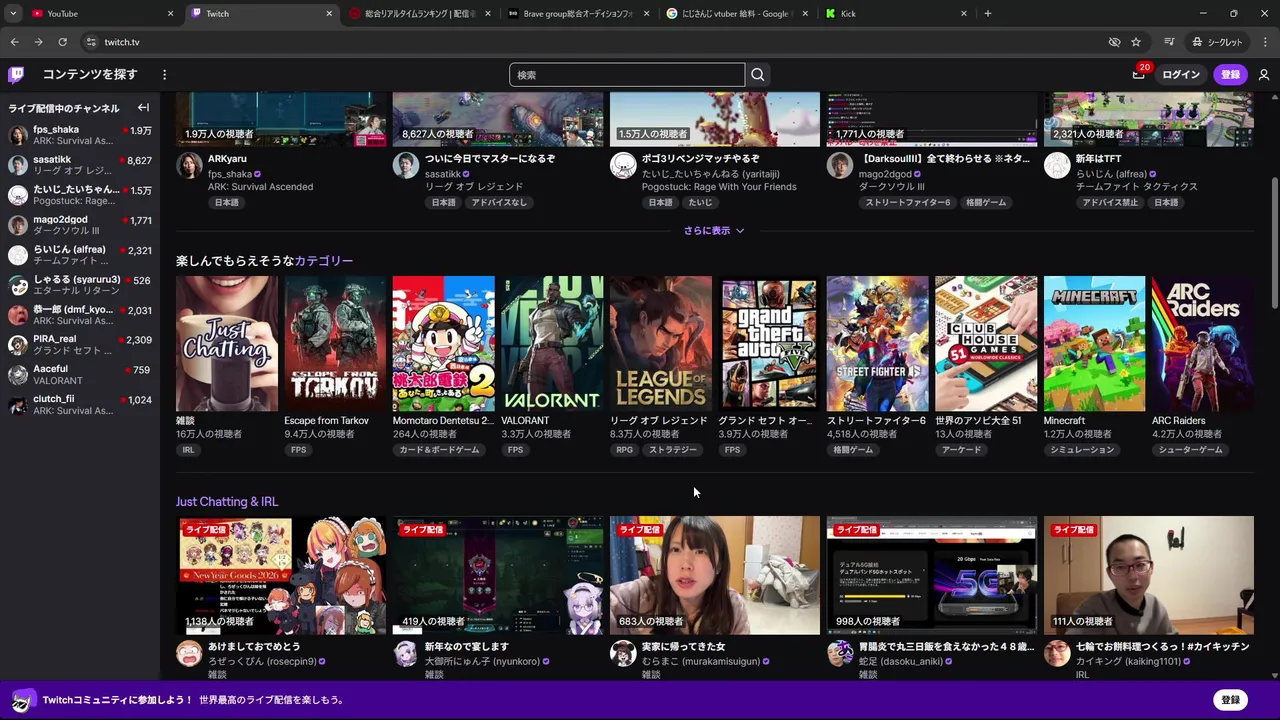Click ストリートファイター6 tag under Darksoul stream
1280x720 pixels.
pos(907,203)
